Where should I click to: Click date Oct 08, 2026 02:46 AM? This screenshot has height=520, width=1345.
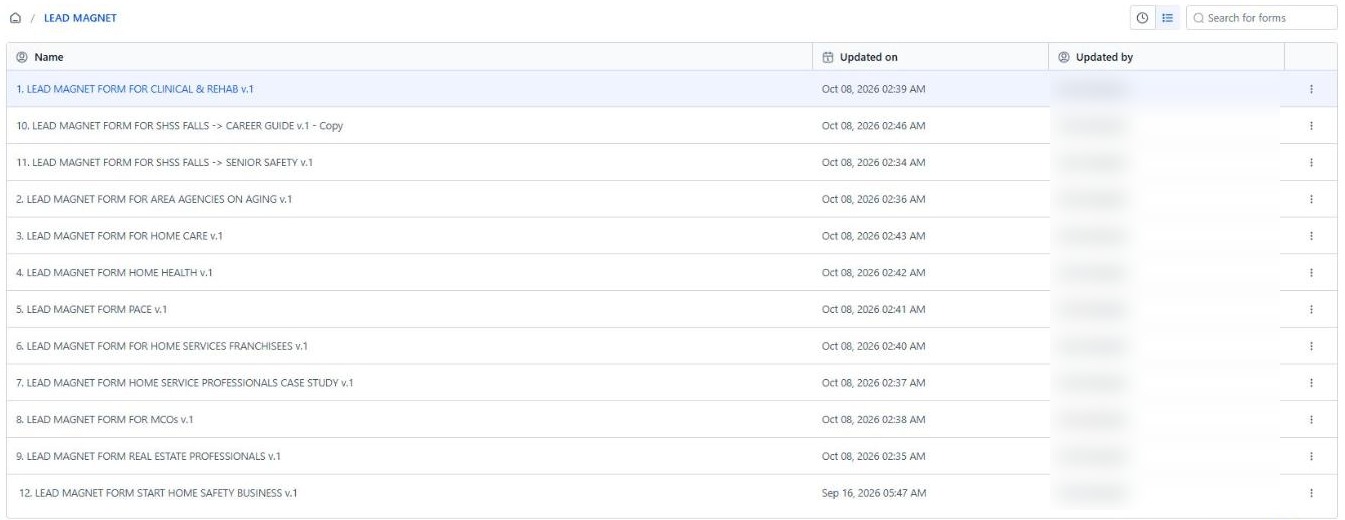pyautogui.click(x=873, y=126)
